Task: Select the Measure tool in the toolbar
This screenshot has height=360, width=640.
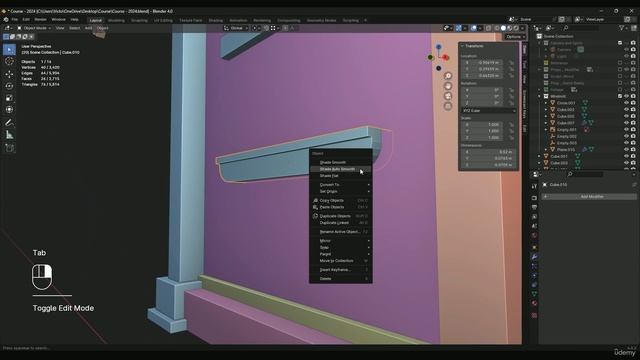Action: [9, 135]
